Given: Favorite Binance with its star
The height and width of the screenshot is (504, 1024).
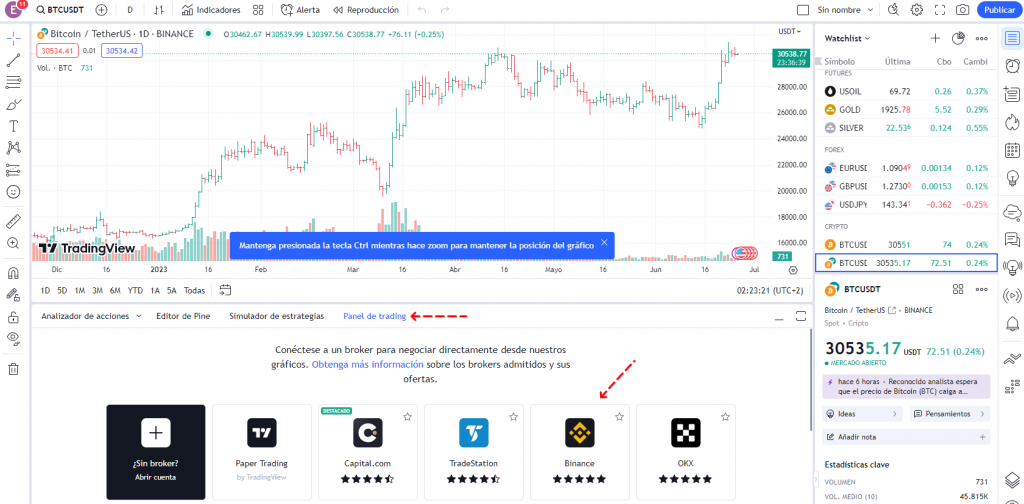Looking at the screenshot, I should coord(619,417).
